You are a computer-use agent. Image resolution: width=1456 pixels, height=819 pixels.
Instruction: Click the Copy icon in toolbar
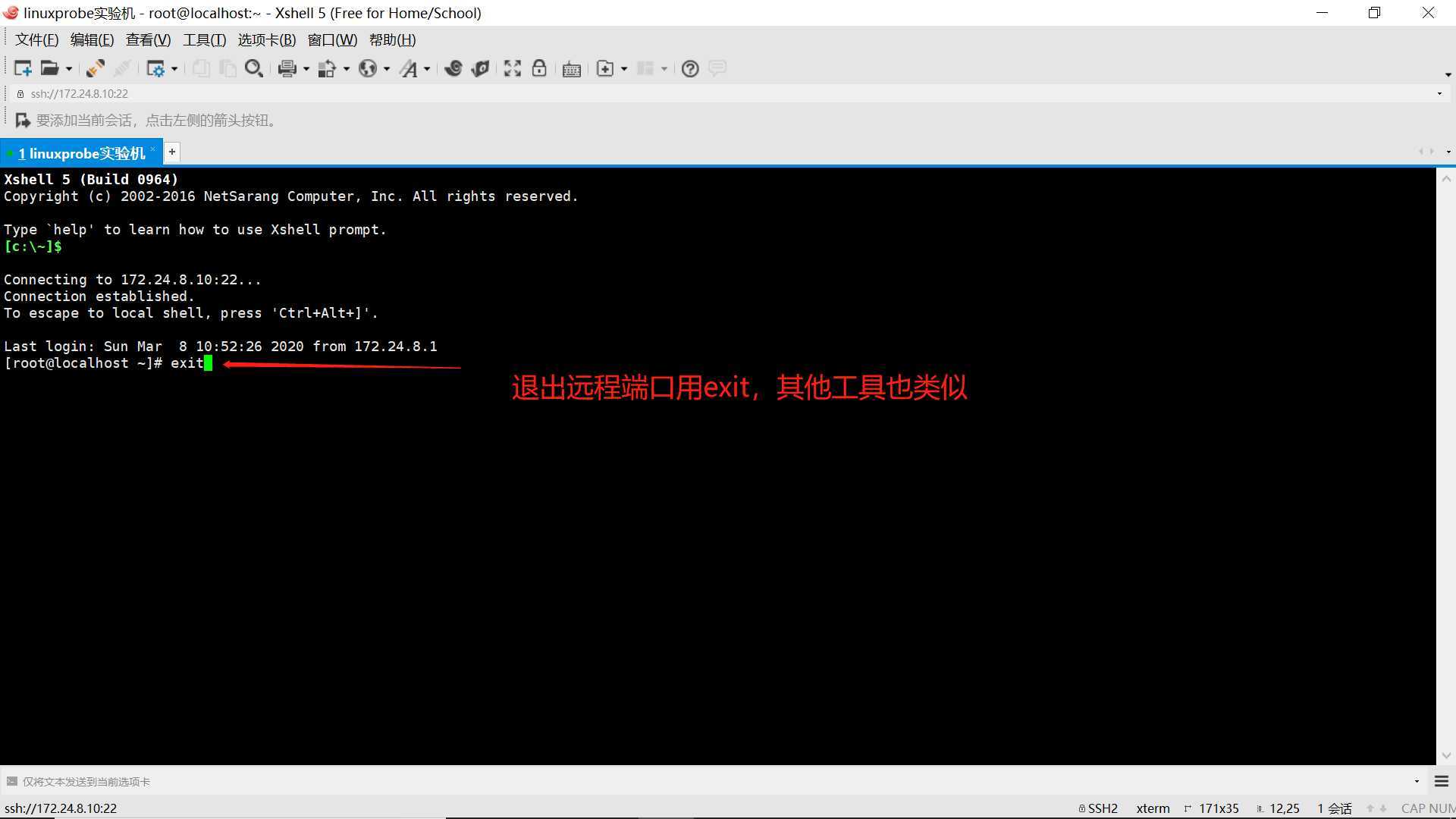click(201, 68)
